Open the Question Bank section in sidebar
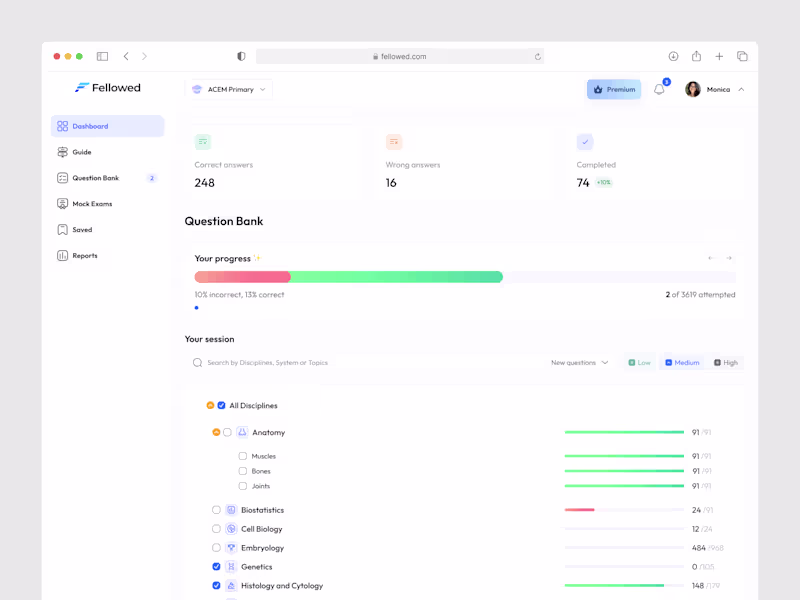Screen dimensions: 800x600 (x=98, y=178)
